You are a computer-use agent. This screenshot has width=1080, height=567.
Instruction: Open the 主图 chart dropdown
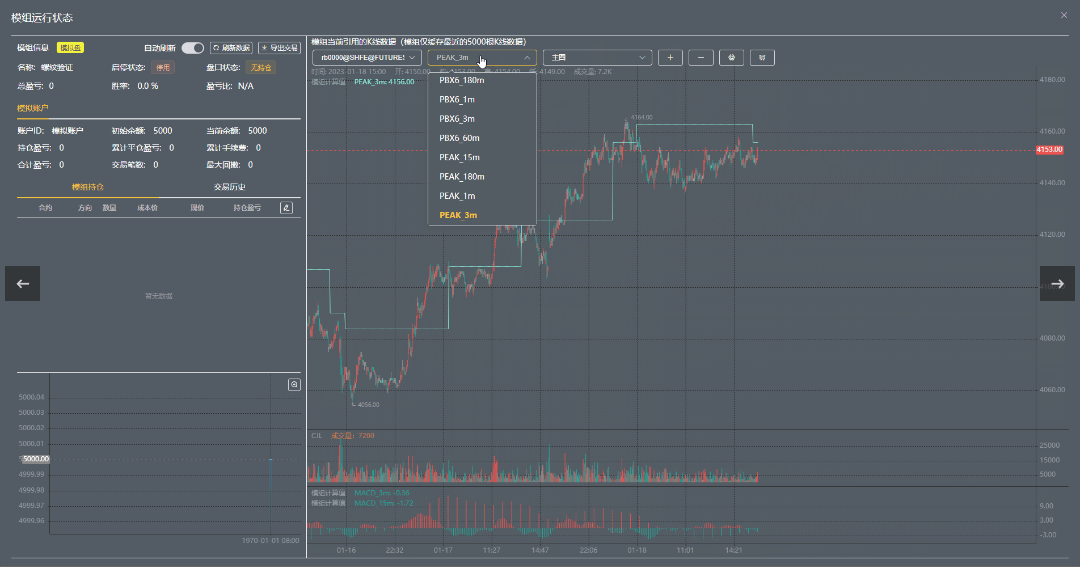(597, 58)
